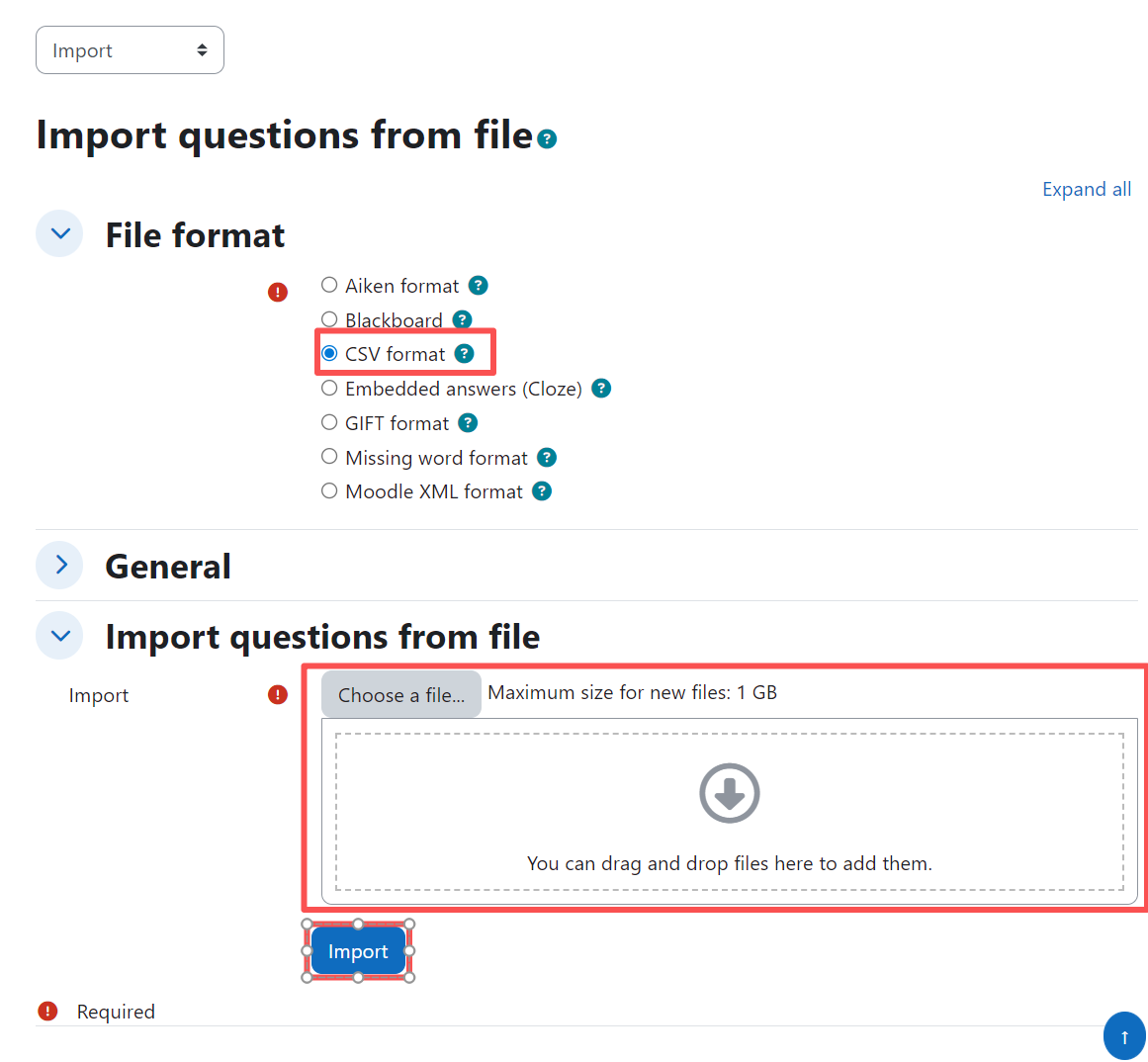This screenshot has height=1062, width=1148.
Task: Open help for Missing word format
Action: coord(547,457)
